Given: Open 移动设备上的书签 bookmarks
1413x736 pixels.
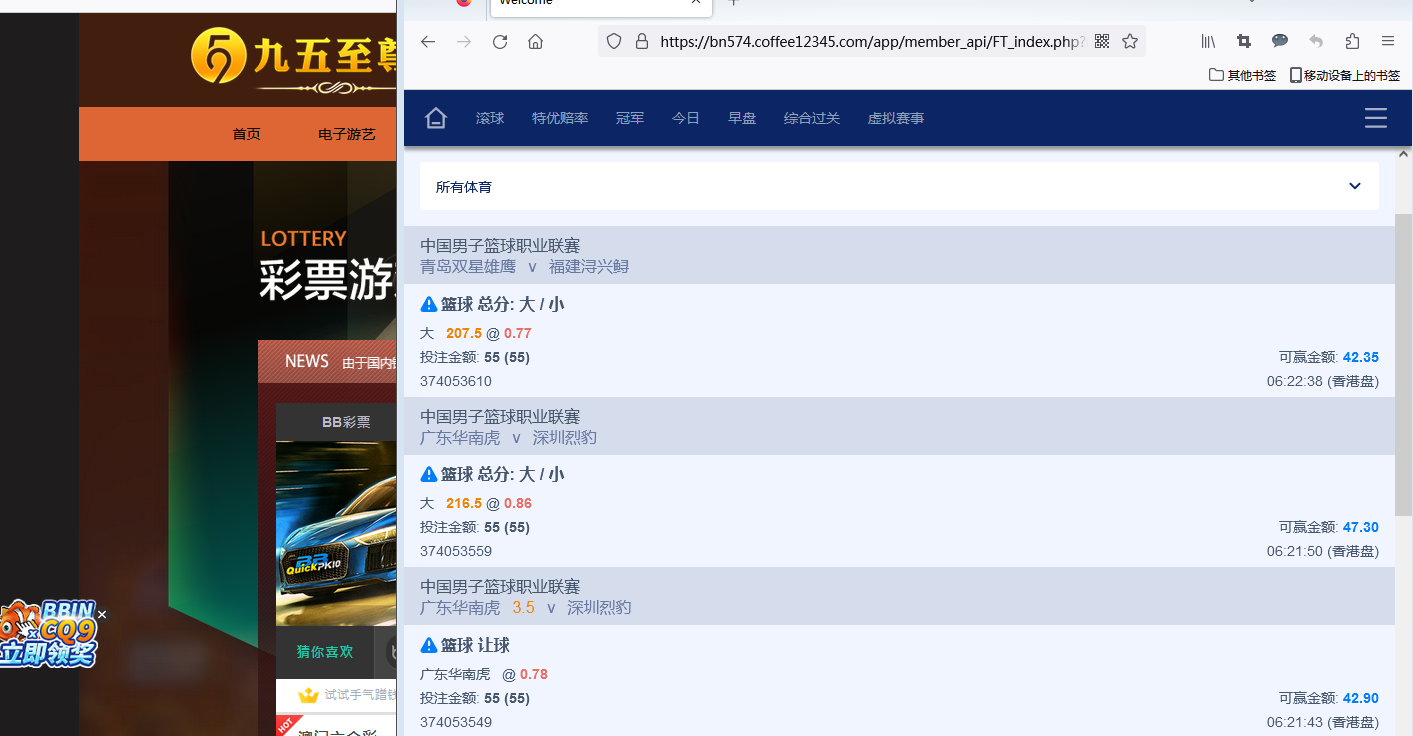Looking at the screenshot, I should click(x=1344, y=75).
